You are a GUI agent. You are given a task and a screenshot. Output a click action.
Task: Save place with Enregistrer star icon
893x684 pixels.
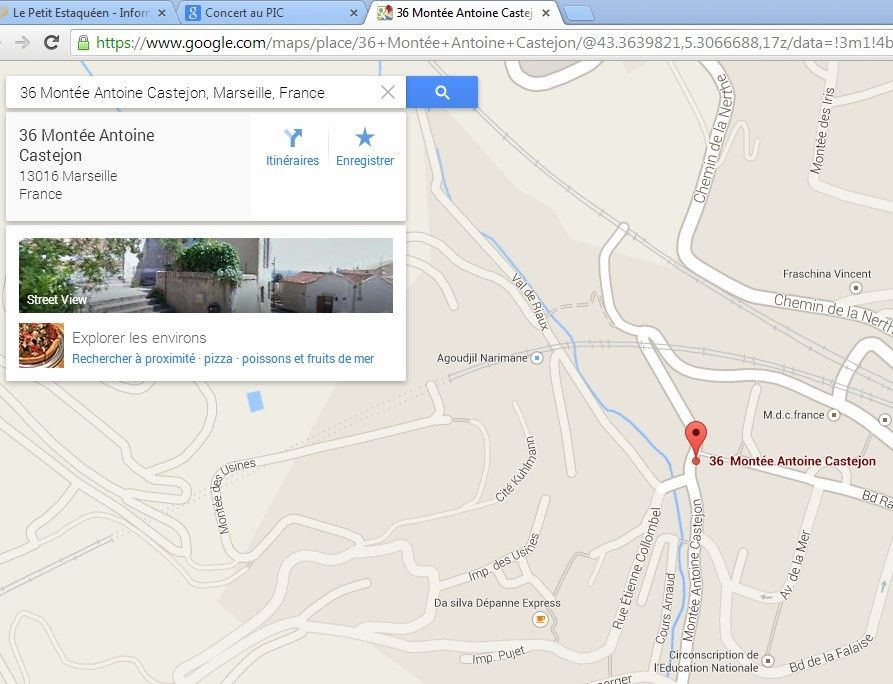point(364,137)
